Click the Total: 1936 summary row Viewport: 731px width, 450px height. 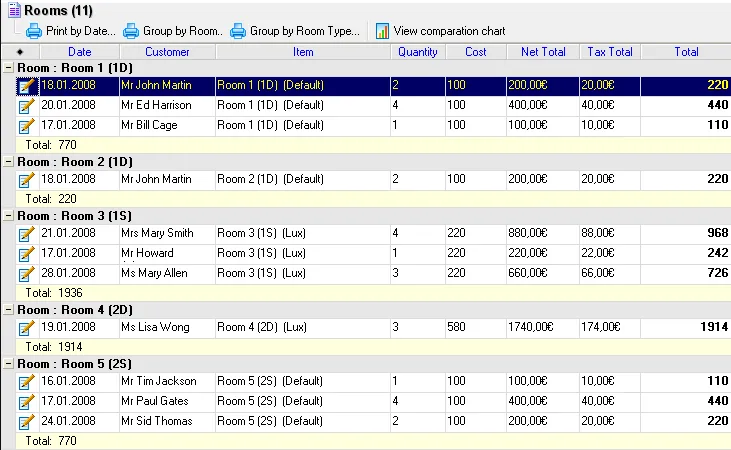click(373, 293)
